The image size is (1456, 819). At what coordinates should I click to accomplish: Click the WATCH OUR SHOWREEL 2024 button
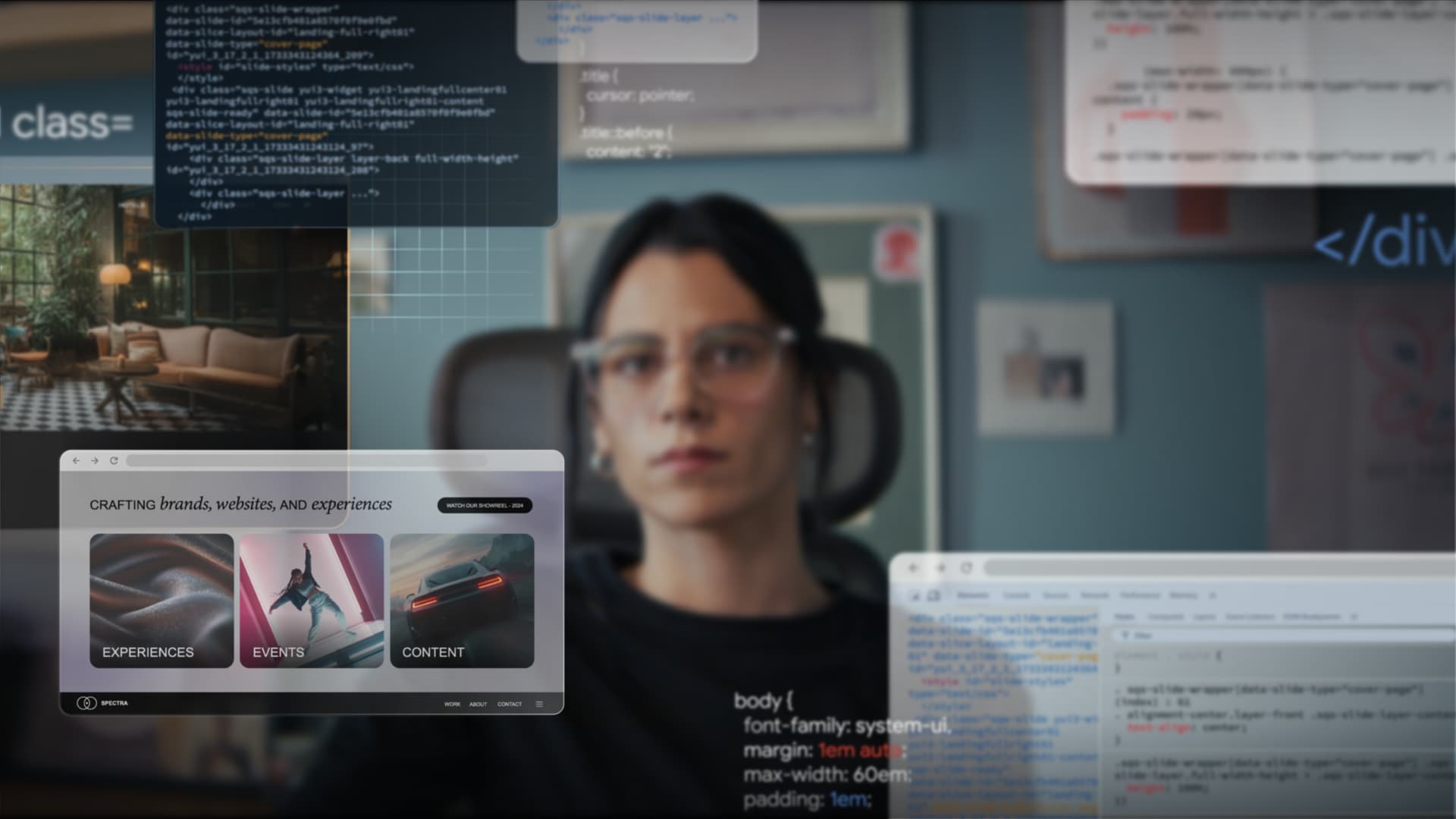484,505
